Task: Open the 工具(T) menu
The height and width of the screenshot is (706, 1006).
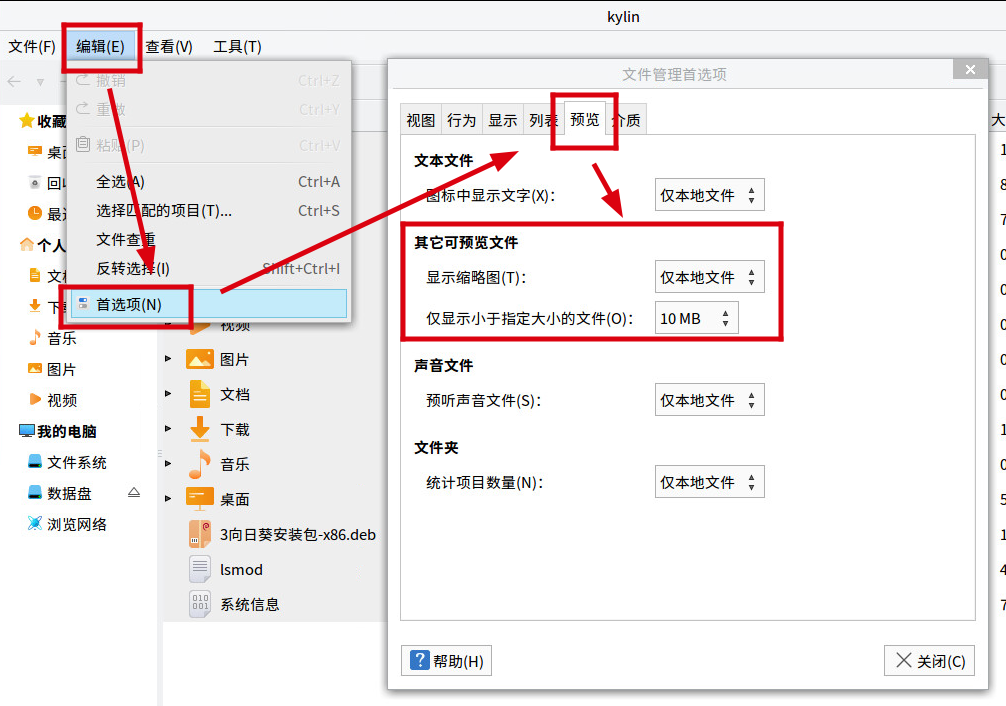Action: (239, 45)
